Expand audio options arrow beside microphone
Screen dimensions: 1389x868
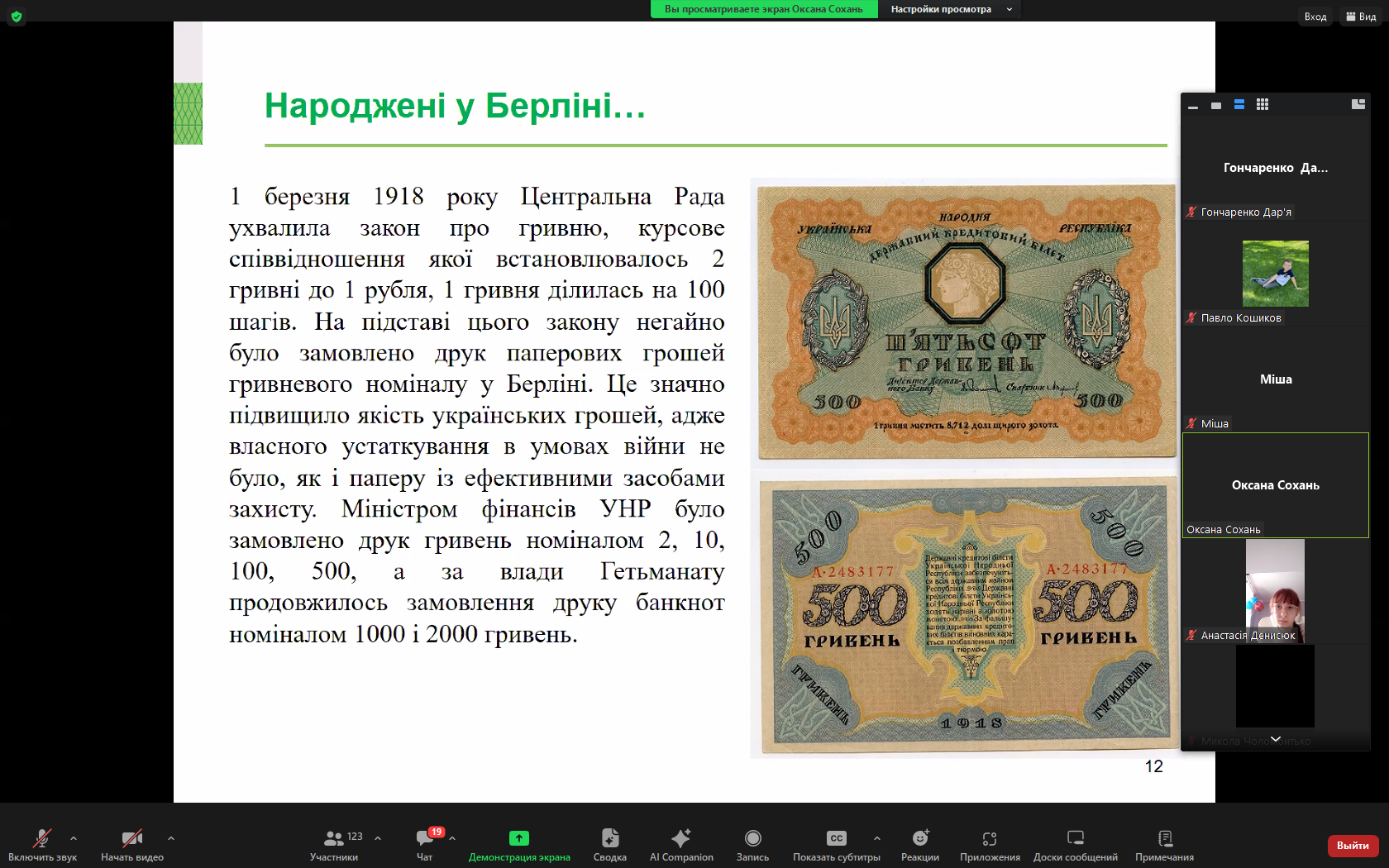74,838
